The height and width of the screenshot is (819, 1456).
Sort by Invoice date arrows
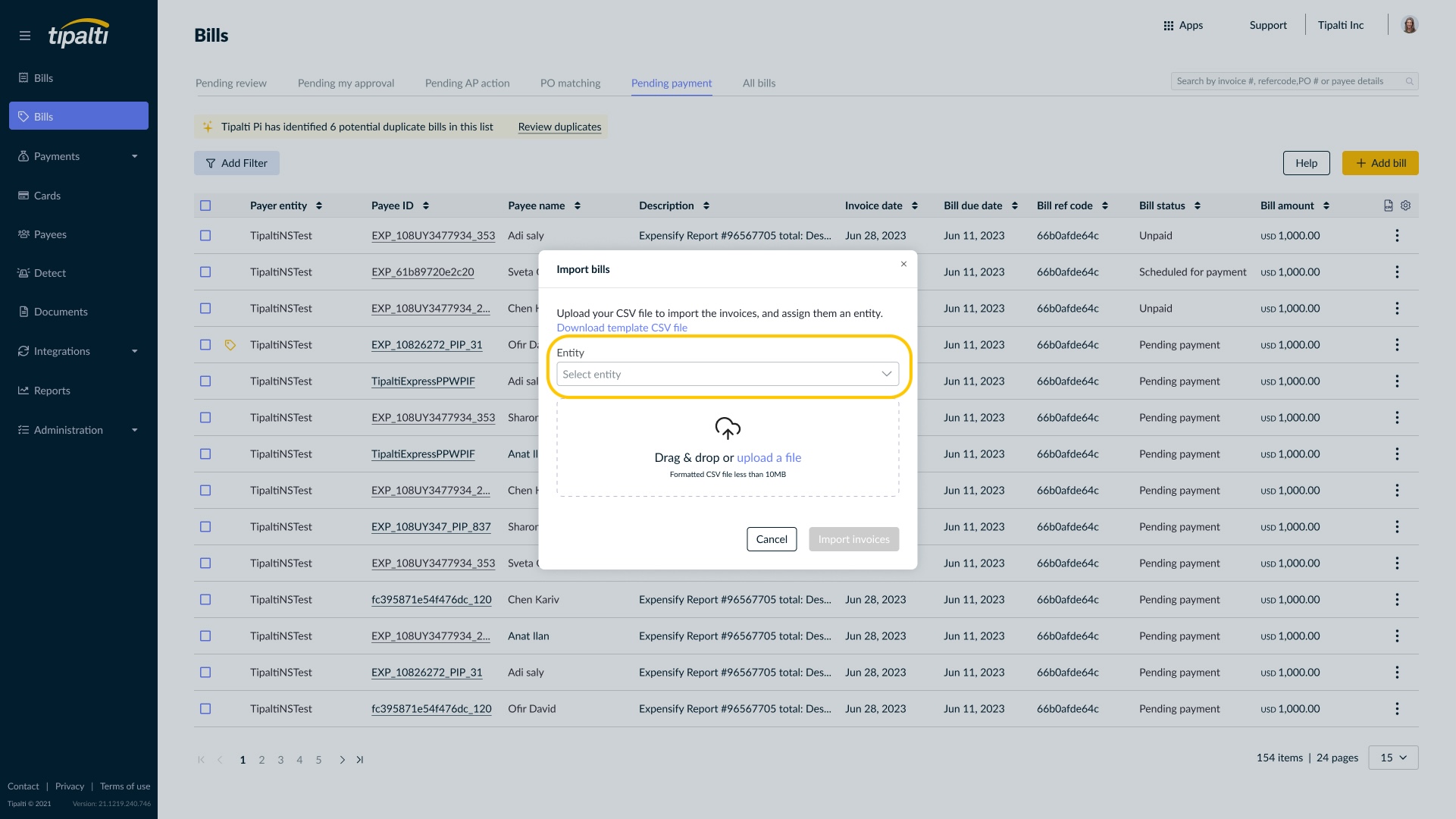coord(915,206)
